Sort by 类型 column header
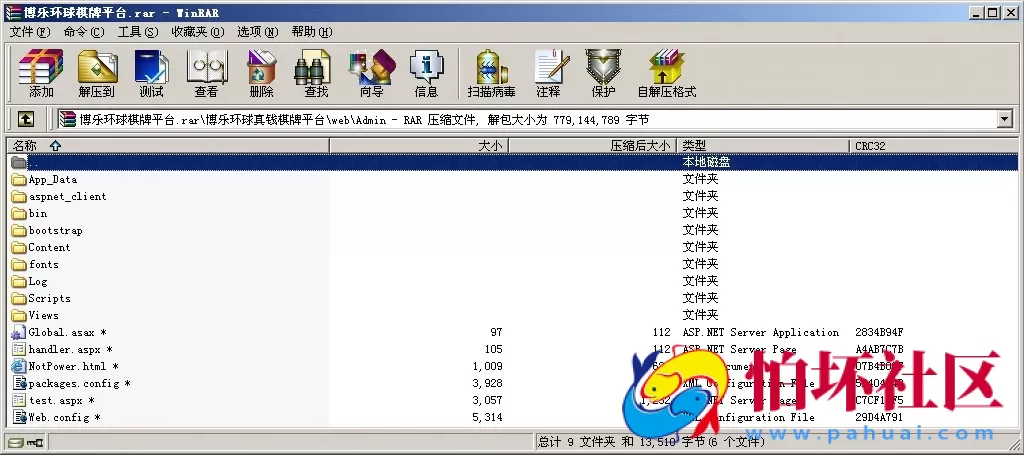Image resolution: width=1024 pixels, height=455 pixels. (763, 146)
